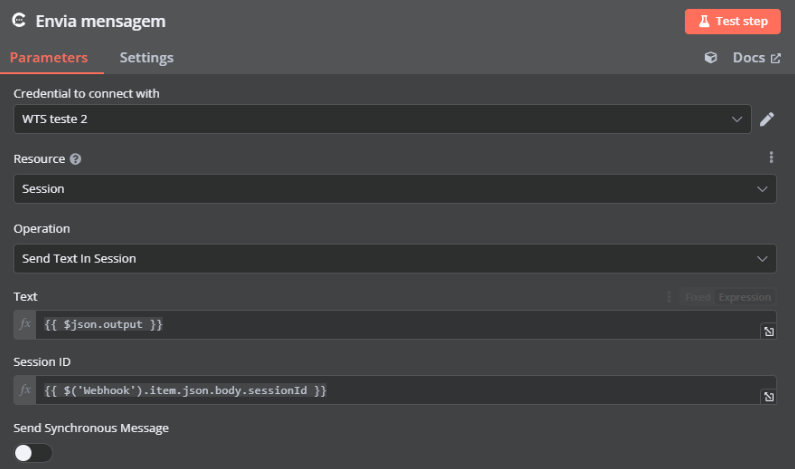Switch Text field to Expression mode

point(745,297)
